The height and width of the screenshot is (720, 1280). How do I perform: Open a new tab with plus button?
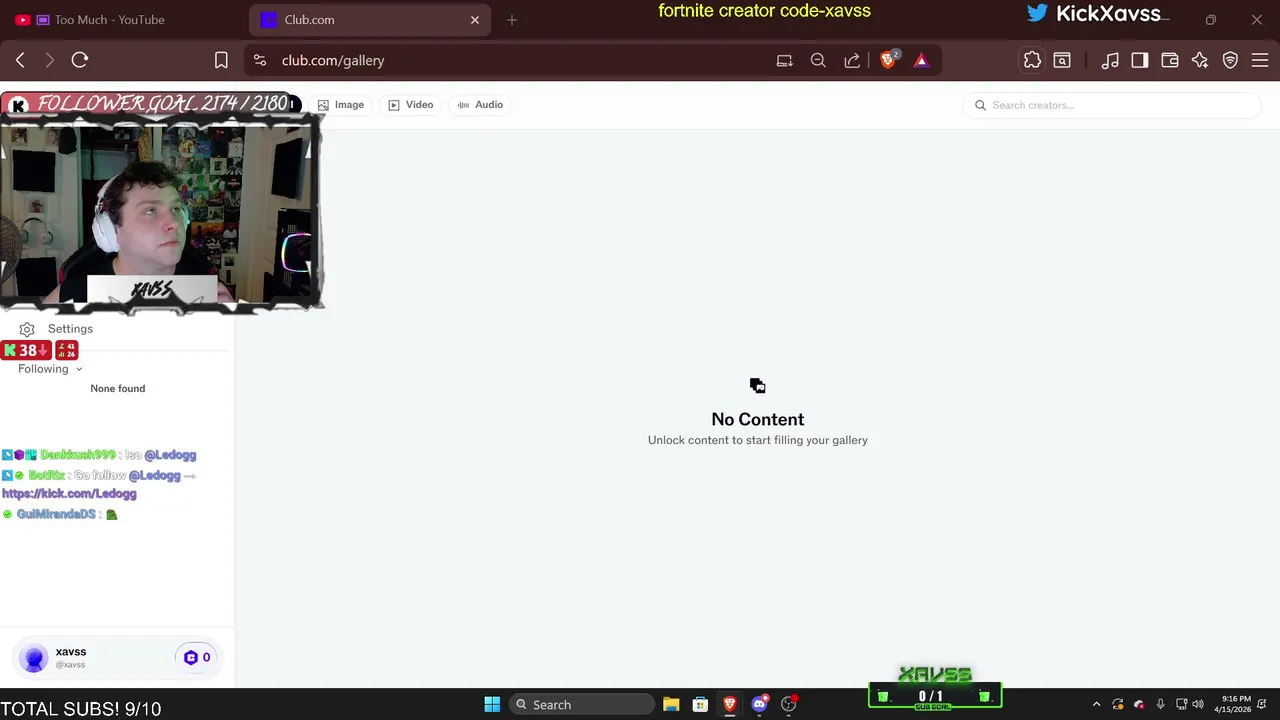pos(512,20)
